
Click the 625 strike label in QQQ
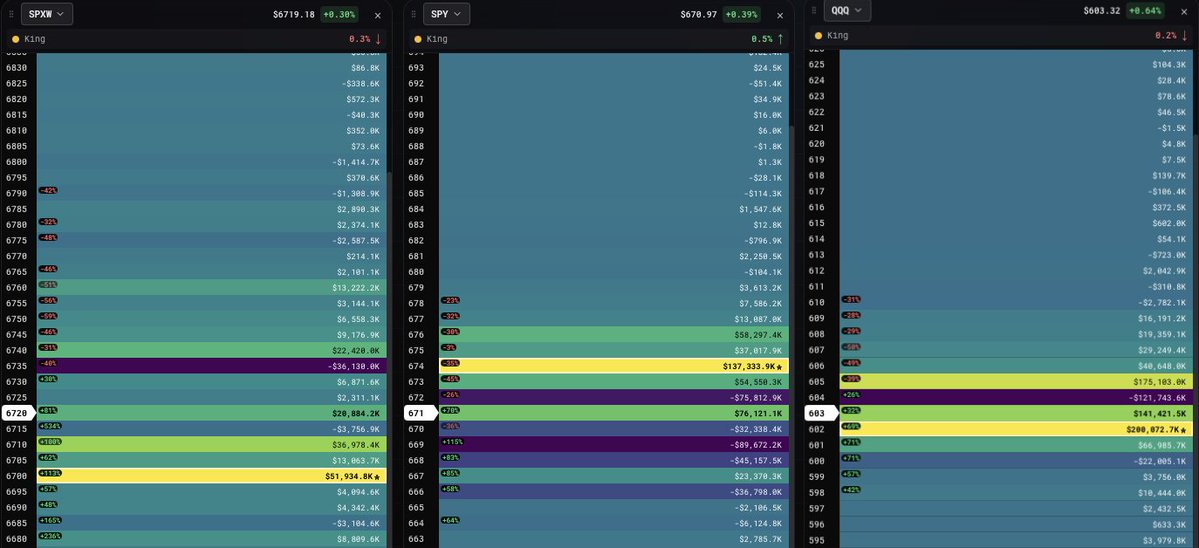817,64
